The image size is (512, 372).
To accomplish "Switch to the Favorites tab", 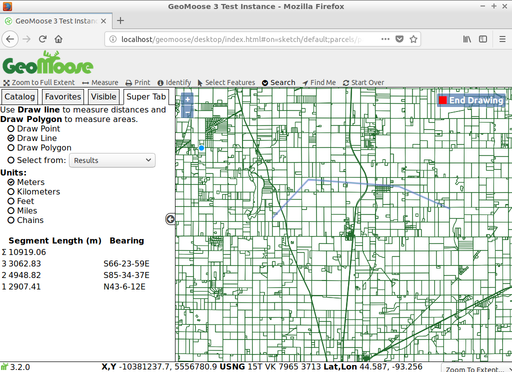I will [x=63, y=97].
